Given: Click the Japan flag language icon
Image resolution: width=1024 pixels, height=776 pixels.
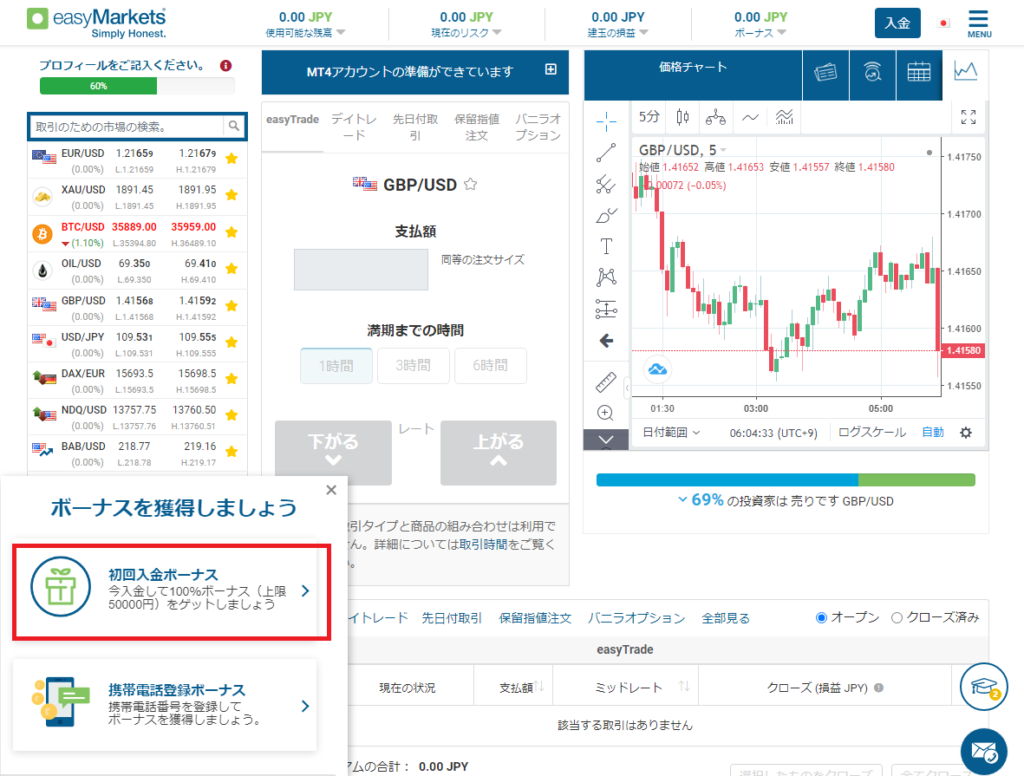Looking at the screenshot, I should pos(943,24).
